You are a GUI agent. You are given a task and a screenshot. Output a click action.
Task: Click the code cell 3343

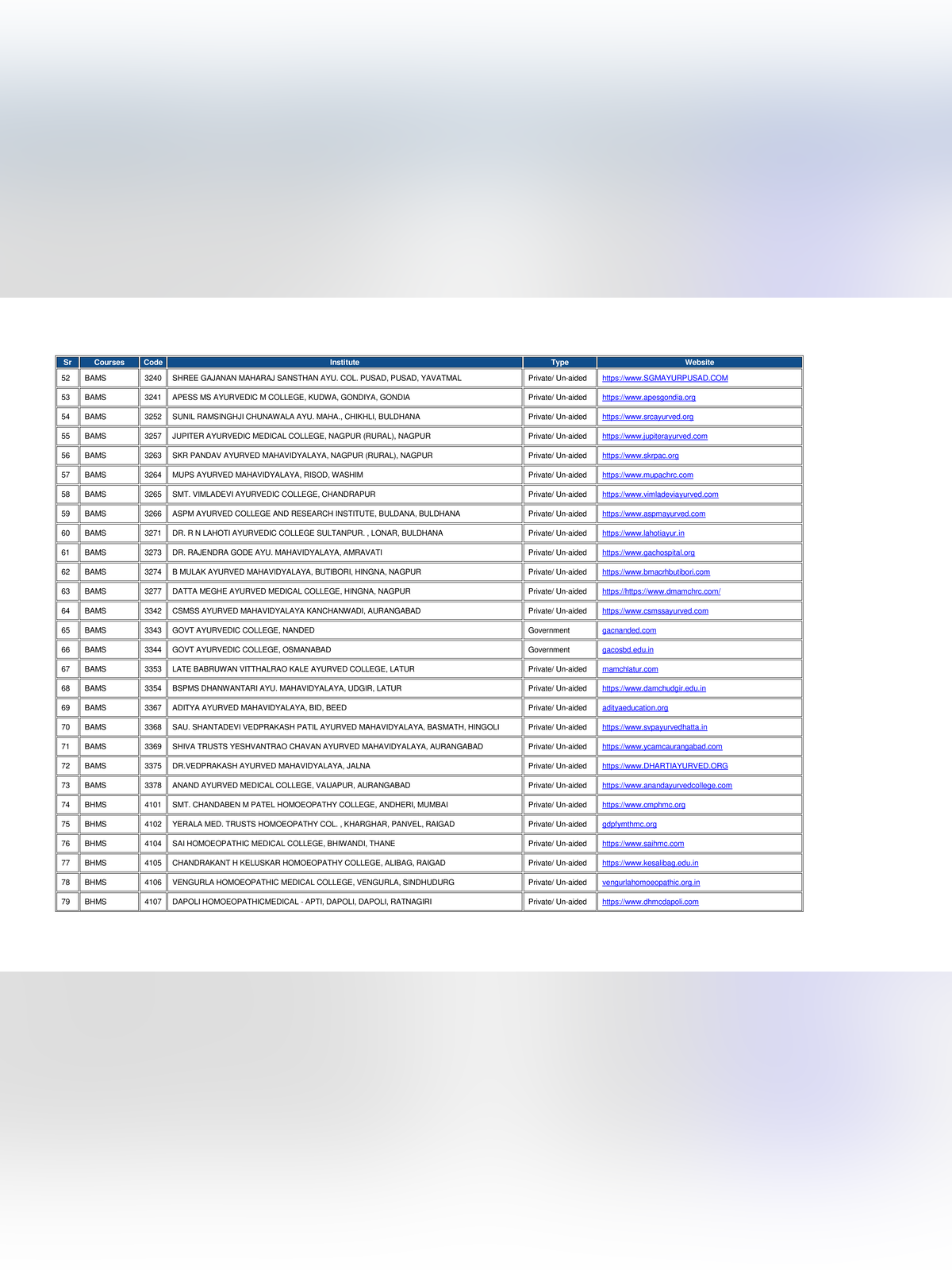[153, 630]
